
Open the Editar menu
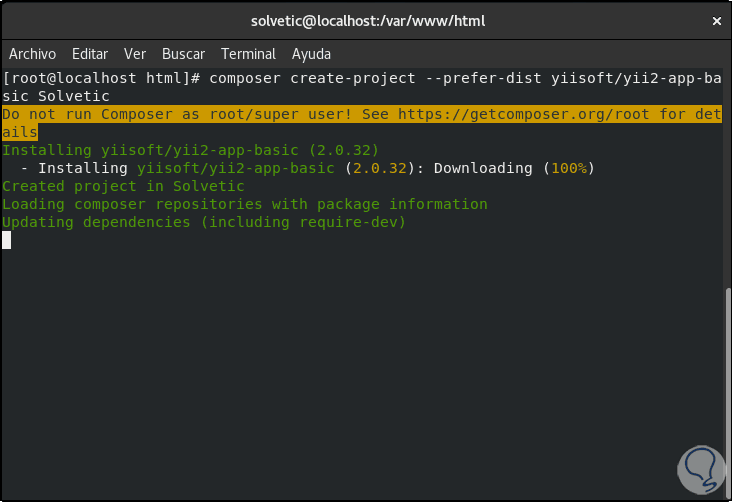[90, 54]
